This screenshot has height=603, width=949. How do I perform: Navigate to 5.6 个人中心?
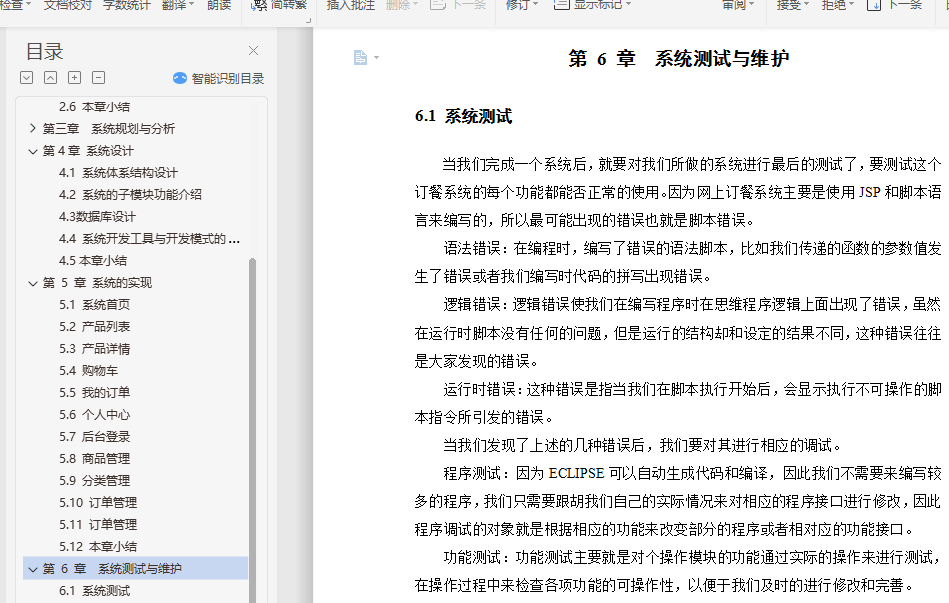pos(94,415)
